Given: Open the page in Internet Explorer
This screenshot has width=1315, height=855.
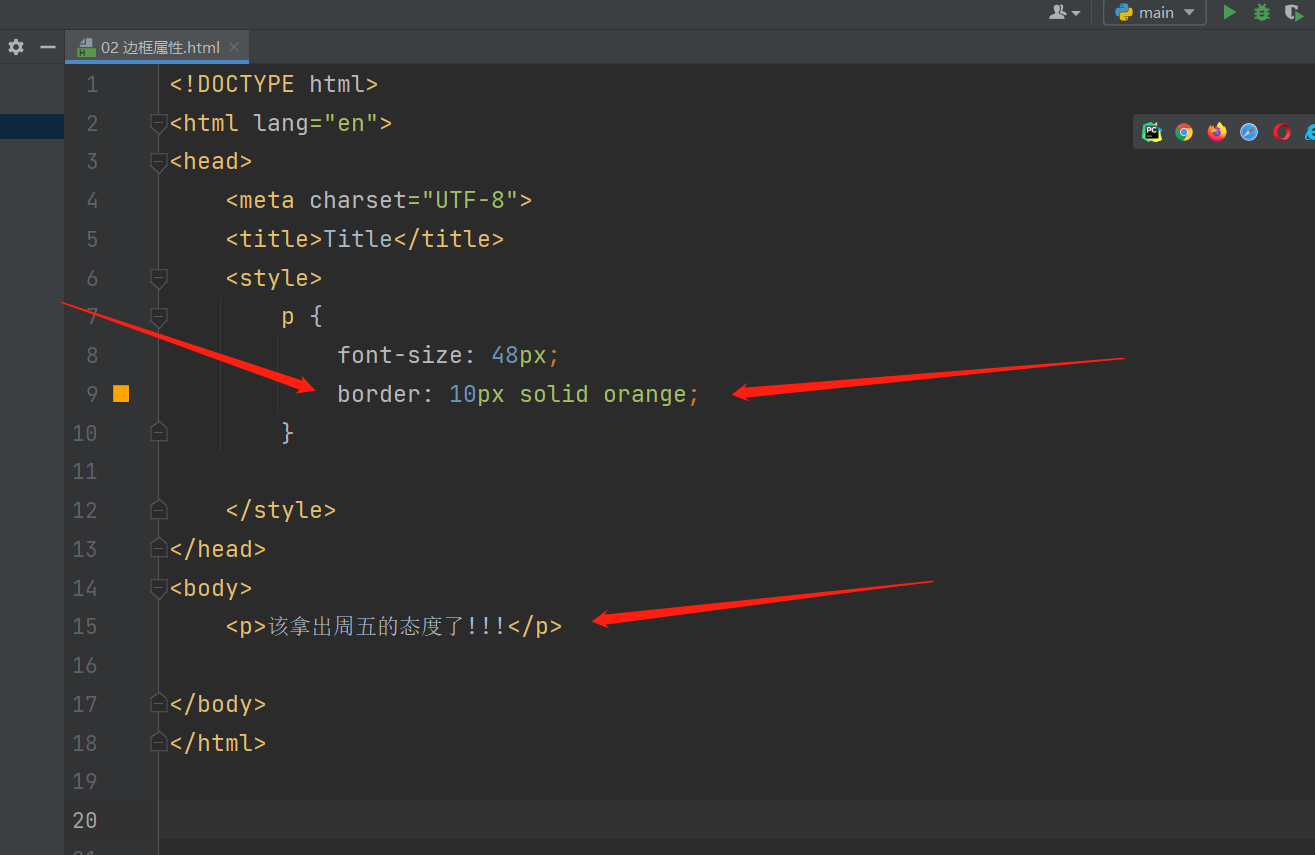Looking at the screenshot, I should [x=1310, y=132].
